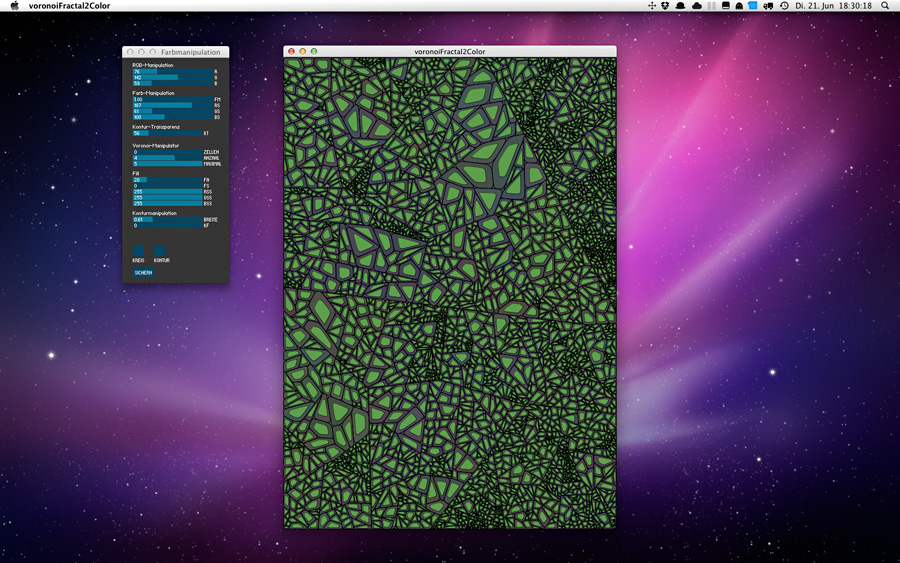The width and height of the screenshot is (900, 563).
Task: Click the Dropbox icon in menu bar
Action: 666,6
